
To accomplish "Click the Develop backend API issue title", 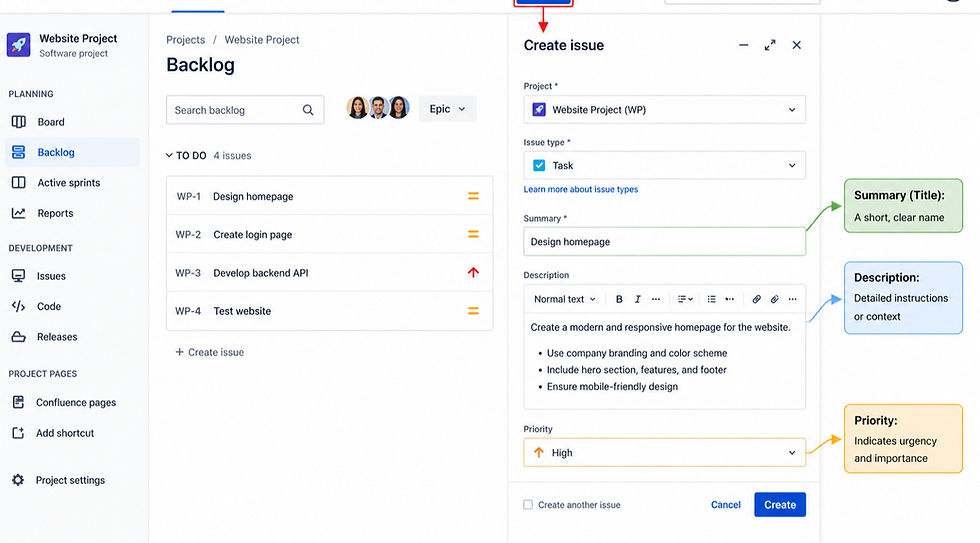I will (x=261, y=273).
